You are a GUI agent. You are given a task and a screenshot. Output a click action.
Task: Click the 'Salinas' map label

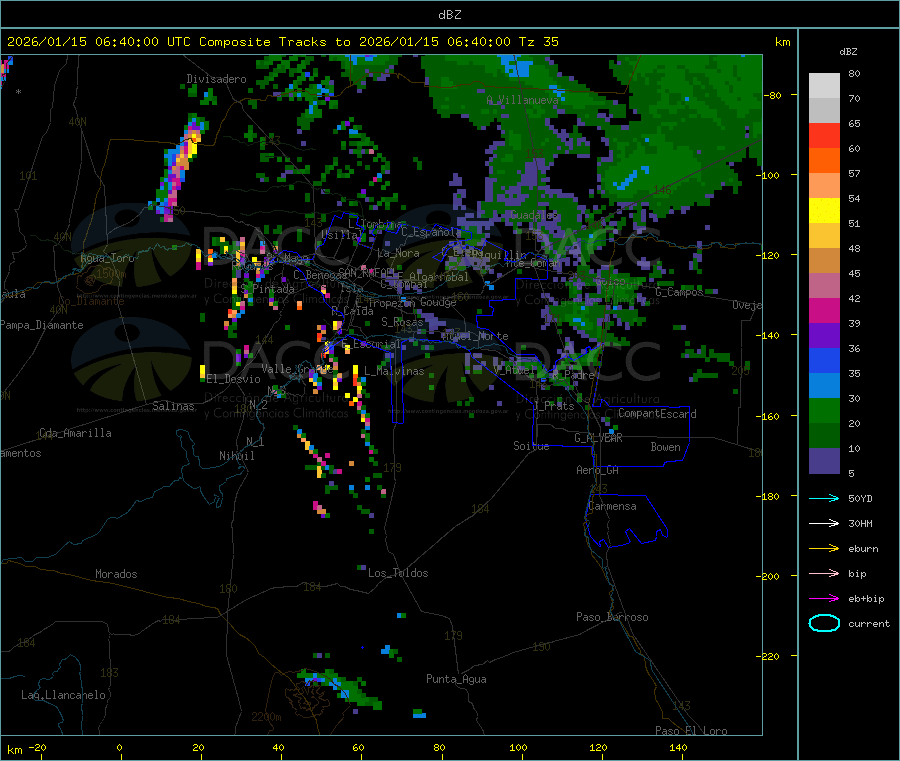click(173, 406)
